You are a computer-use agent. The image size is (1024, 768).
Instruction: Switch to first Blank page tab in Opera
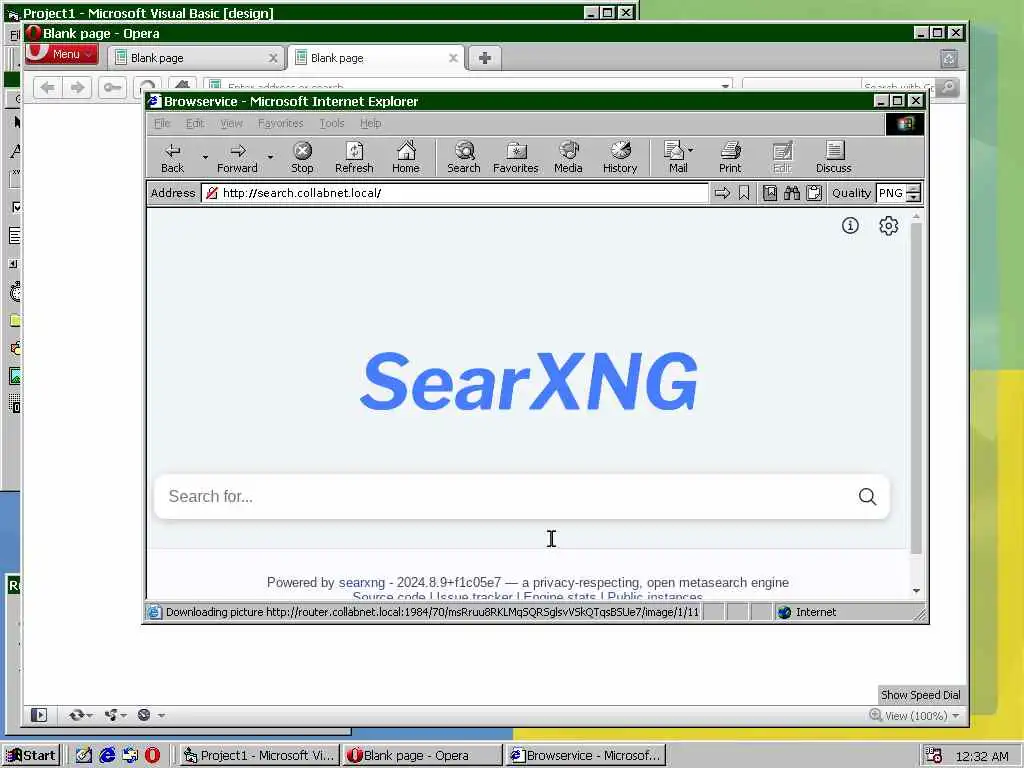[x=189, y=58]
